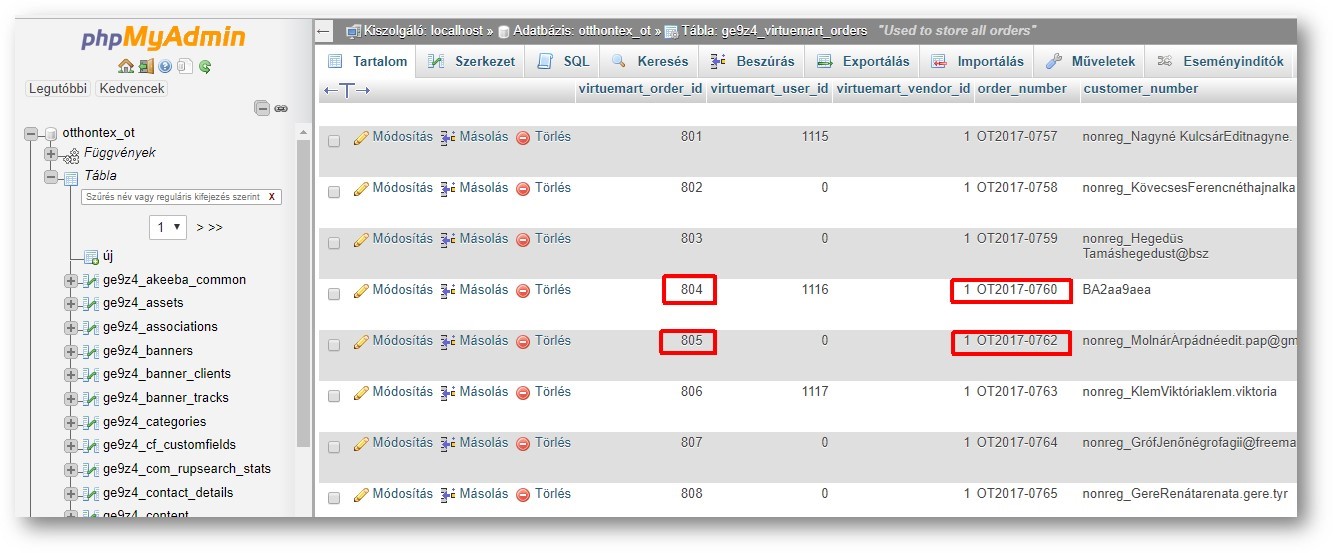Click the collapse-all minus icon in the navigation panel
The height and width of the screenshot is (553, 1333).
click(261, 108)
